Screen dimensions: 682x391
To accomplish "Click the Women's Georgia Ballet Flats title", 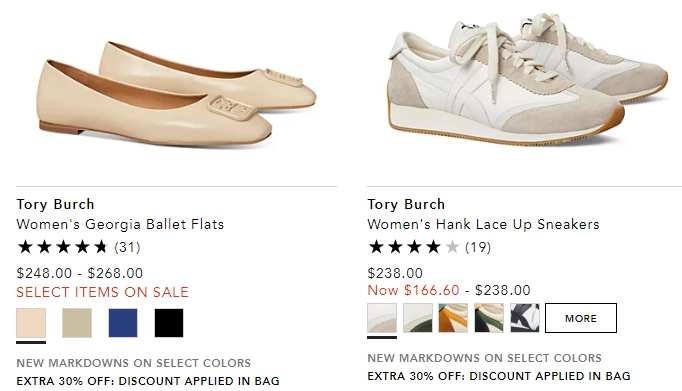I will click(120, 224).
